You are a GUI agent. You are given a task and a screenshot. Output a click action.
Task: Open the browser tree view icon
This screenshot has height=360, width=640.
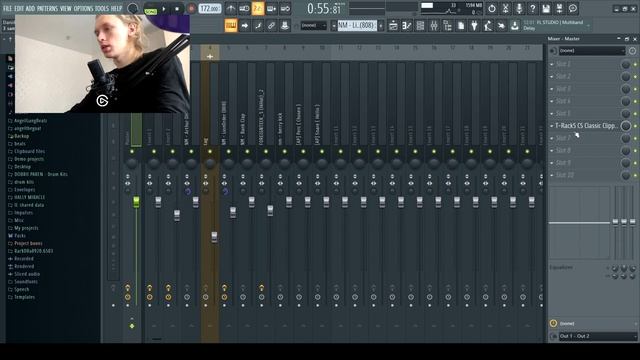click(447, 26)
